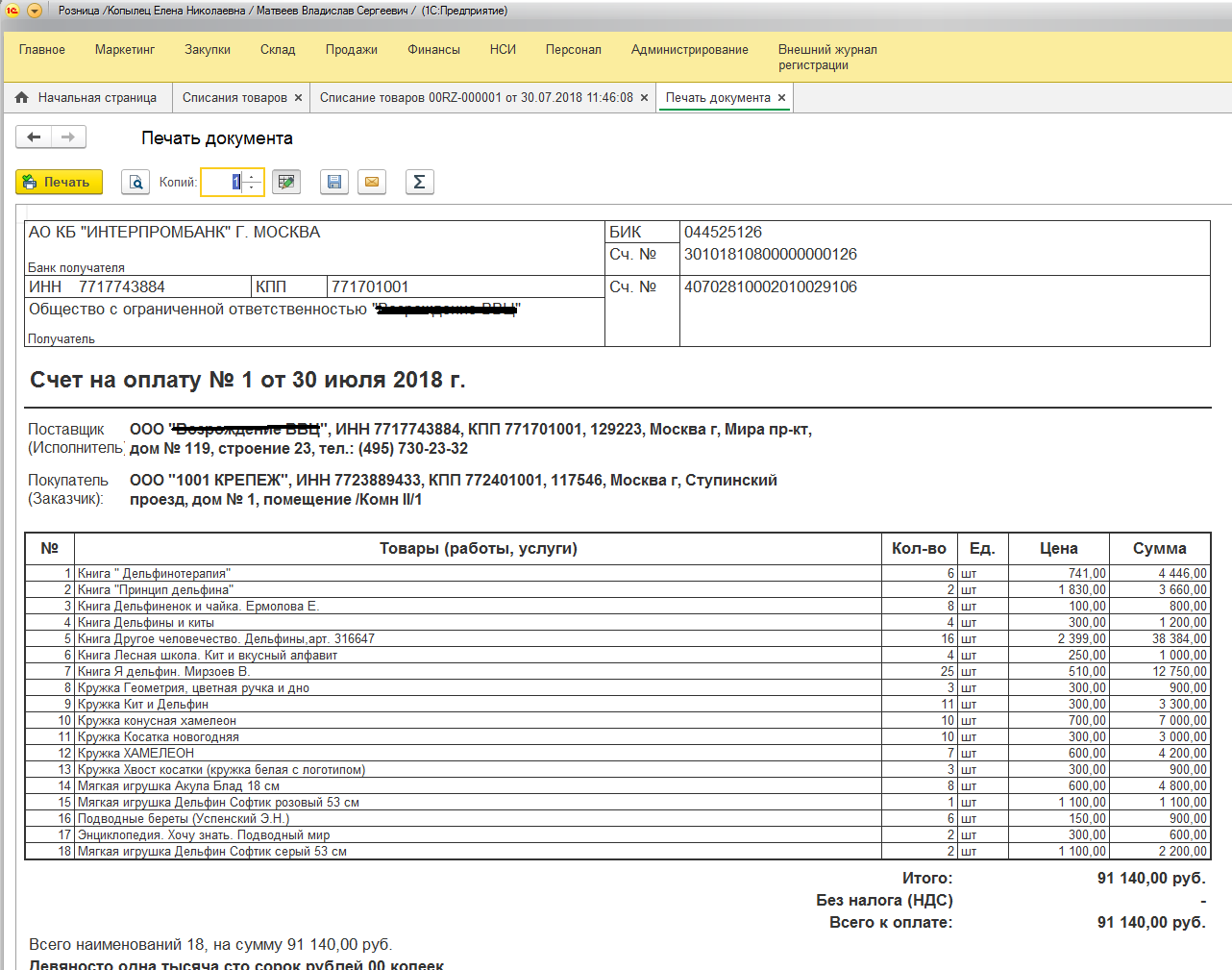Click the yellow Печать button
The image size is (1232, 970).
click(59, 182)
